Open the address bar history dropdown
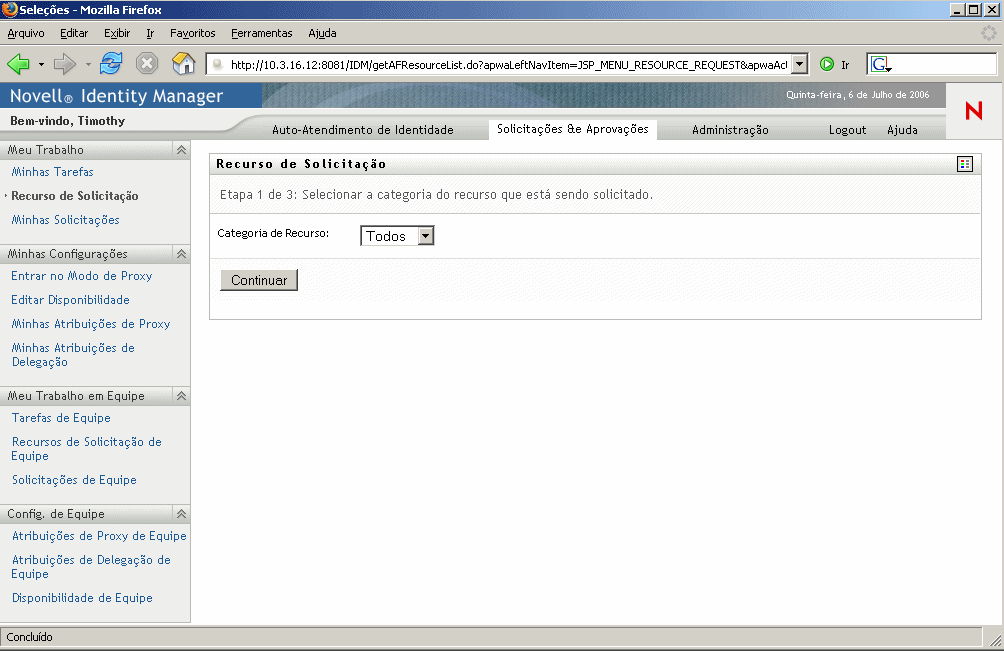The height and width of the screenshot is (651, 1004). 799,64
